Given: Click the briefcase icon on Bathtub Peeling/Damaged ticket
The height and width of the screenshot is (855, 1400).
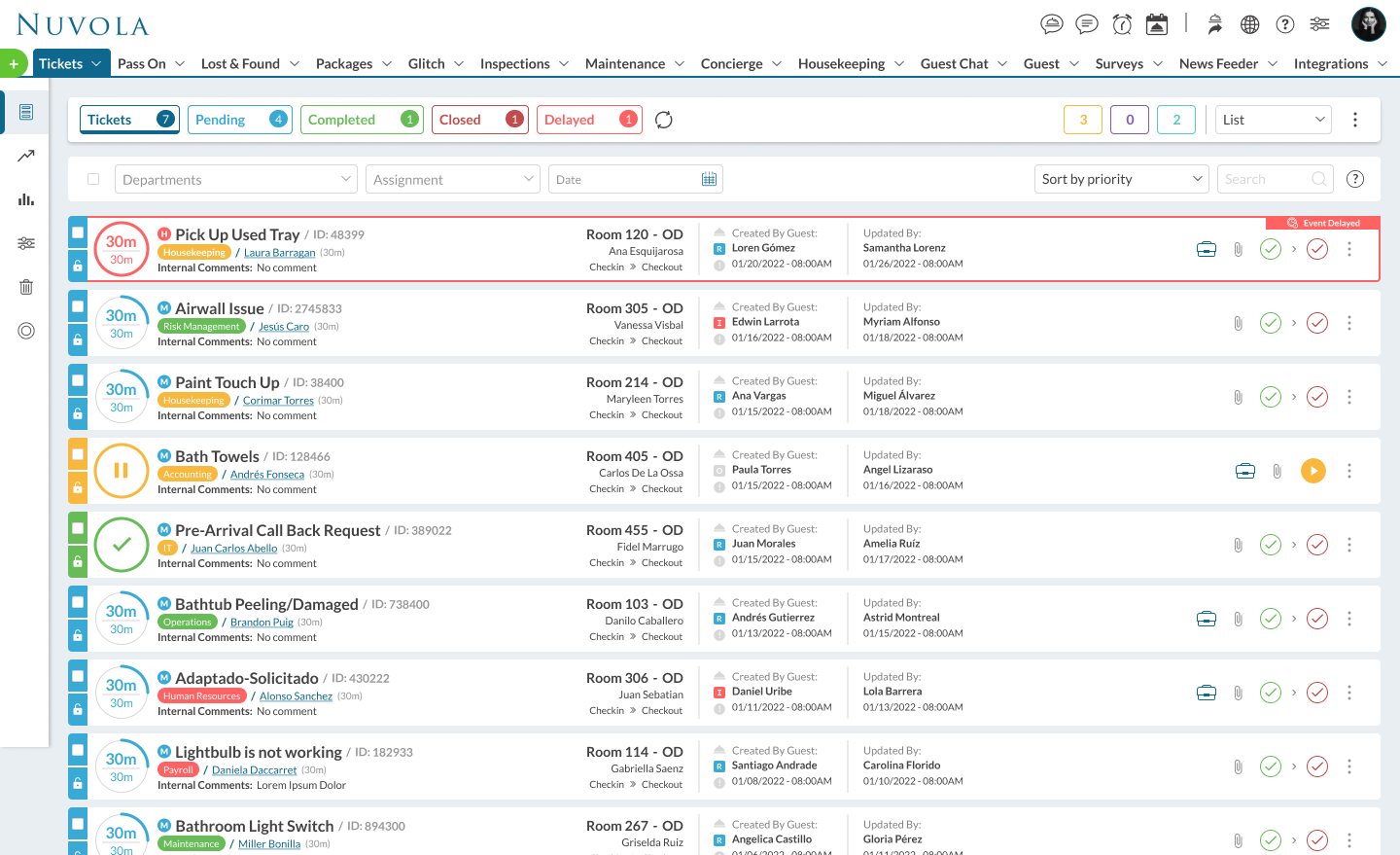Looking at the screenshot, I should pos(1207,619).
